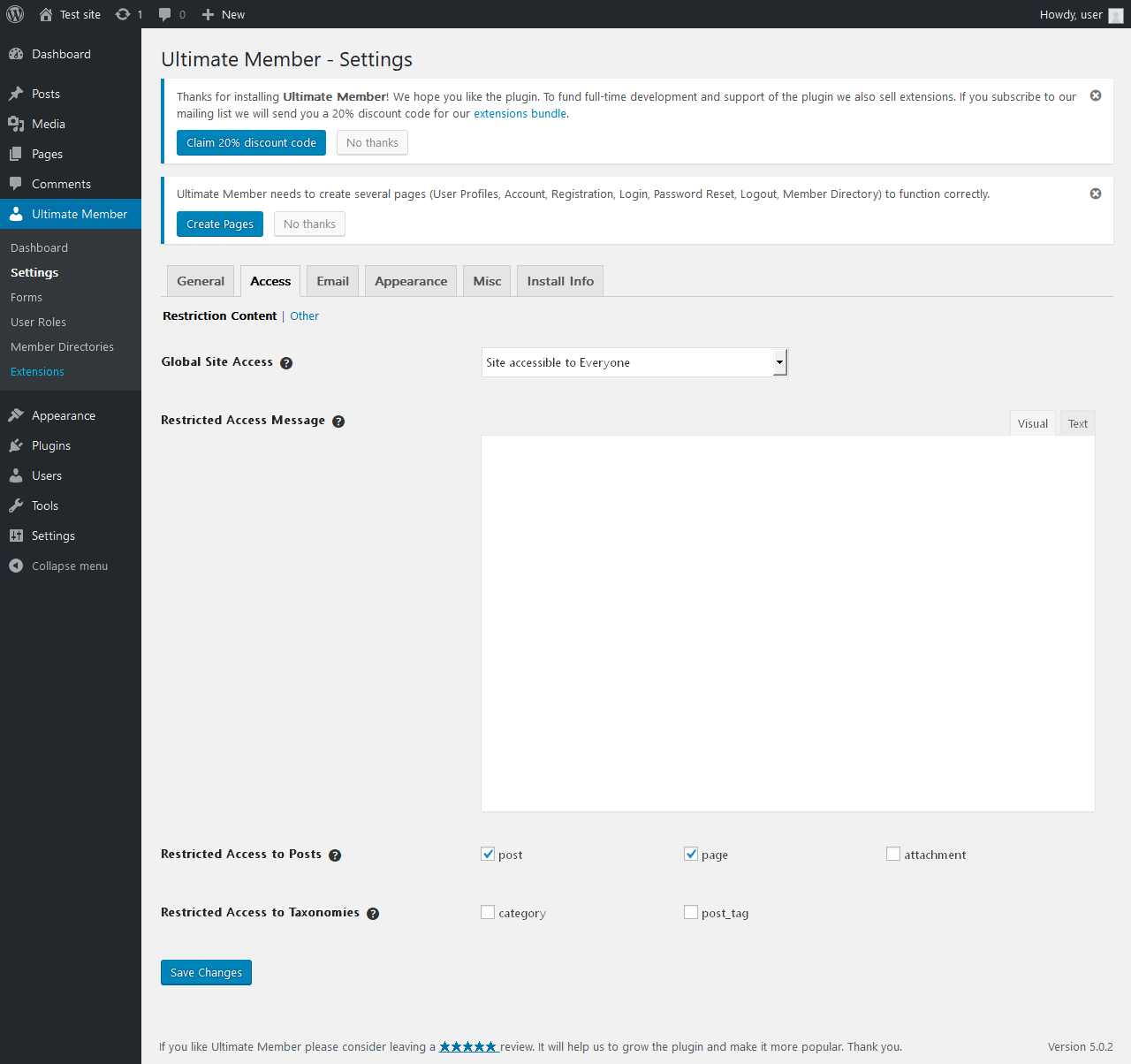Screen dimensions: 1131x1064
Task: Click the Settings sliders icon in sidebar
Action: tap(16, 536)
